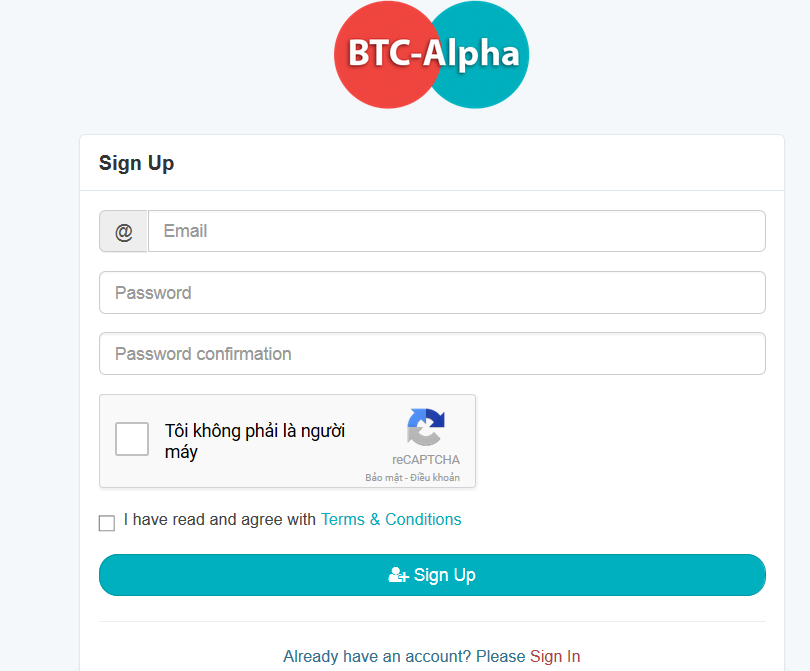810x671 pixels.
Task: Check the Terms & Conditions agreement box
Action: [107, 523]
